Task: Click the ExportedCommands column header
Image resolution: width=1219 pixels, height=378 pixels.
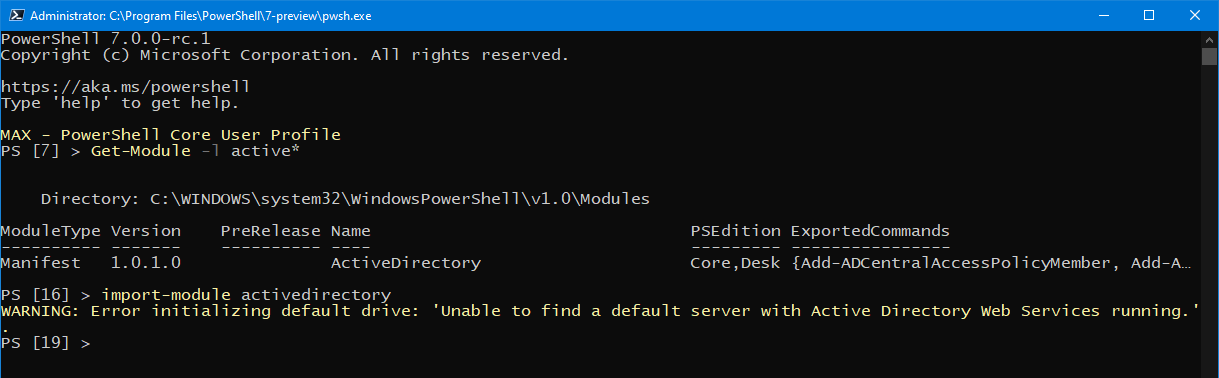Action: (x=870, y=231)
